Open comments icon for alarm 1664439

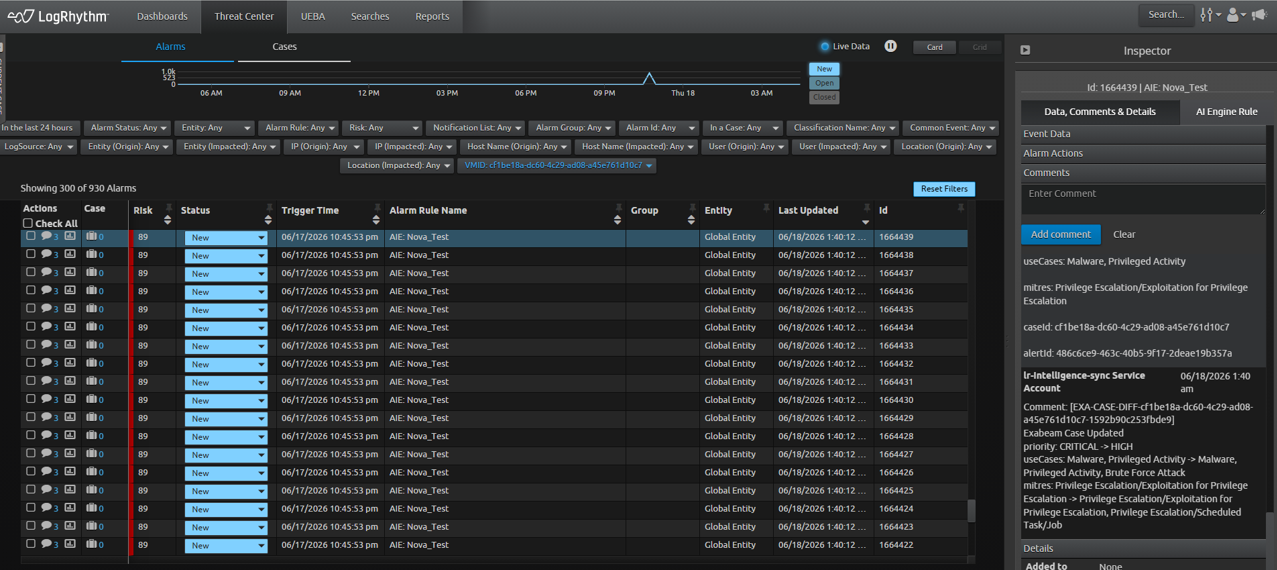point(46,237)
